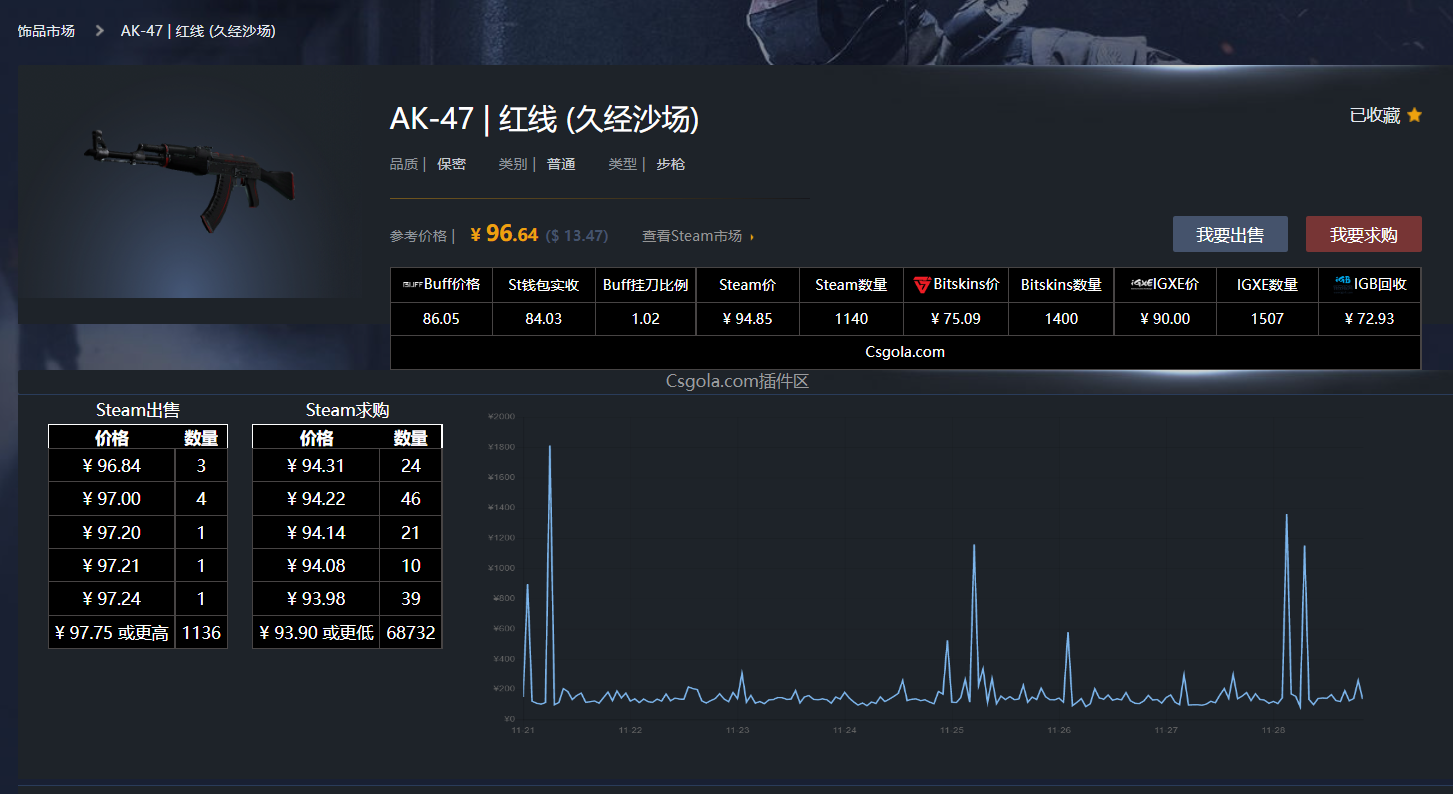Select buy order price ¥ 94.08
1453x794 pixels.
tap(316, 566)
